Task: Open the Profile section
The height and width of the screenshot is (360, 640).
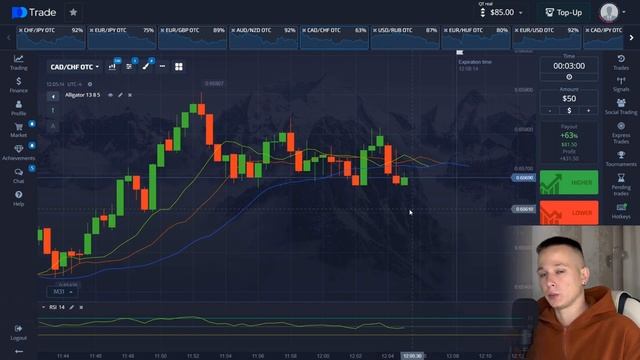Action: click(18, 108)
